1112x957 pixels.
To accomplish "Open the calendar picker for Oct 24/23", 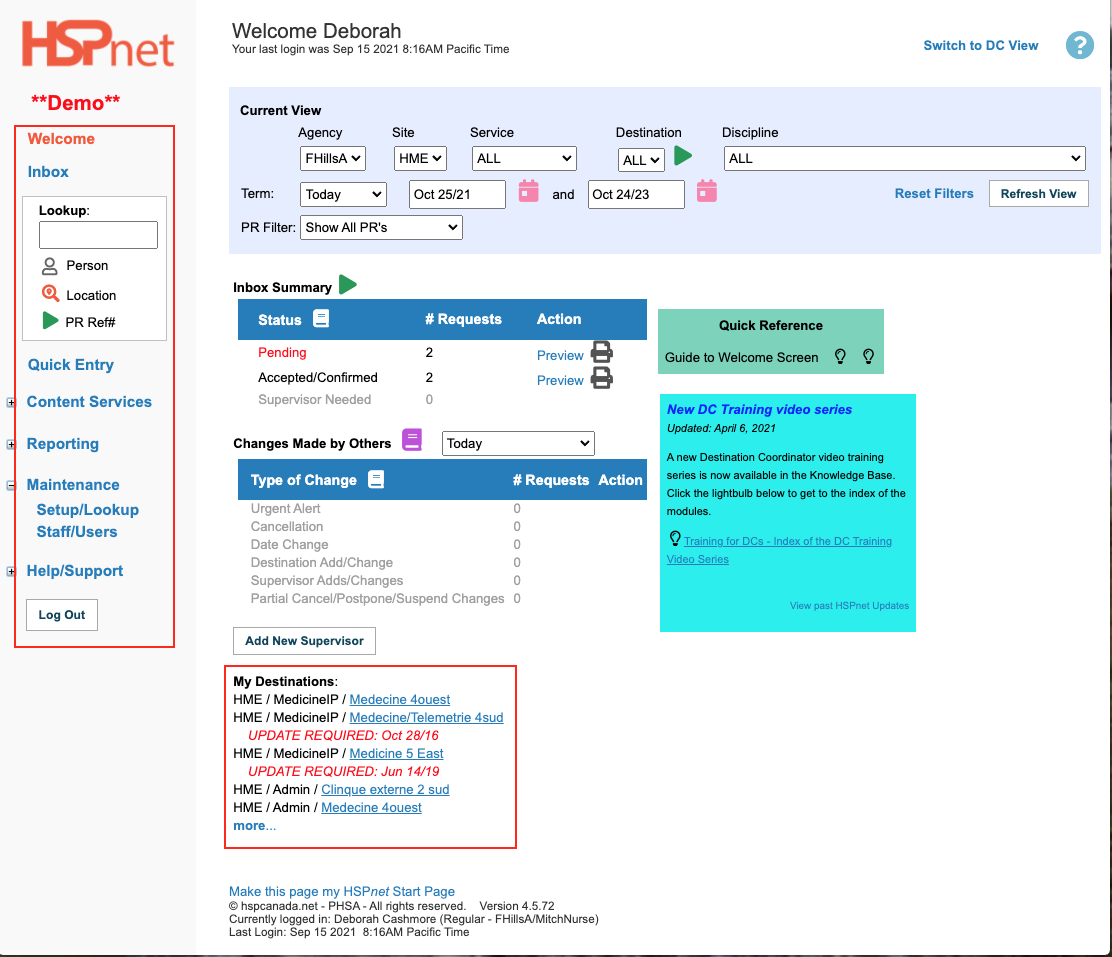I will (706, 191).
